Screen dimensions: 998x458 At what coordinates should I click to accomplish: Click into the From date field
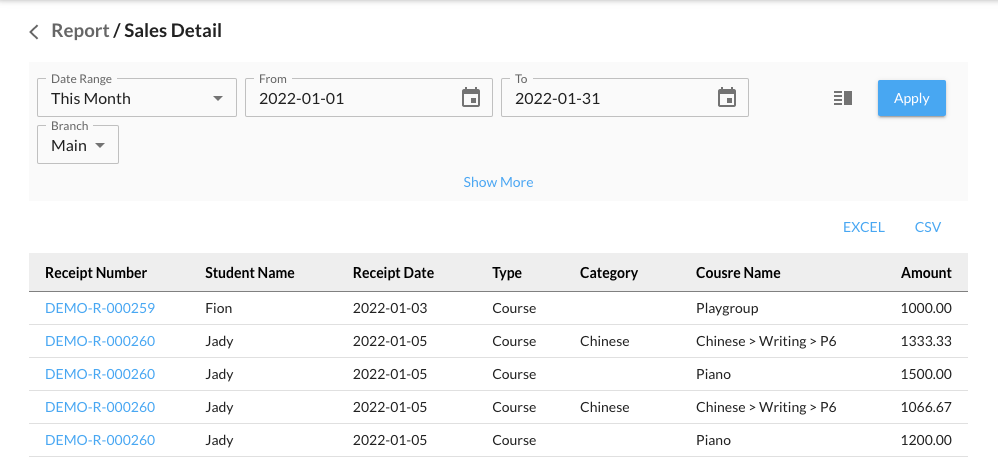(x=350, y=98)
